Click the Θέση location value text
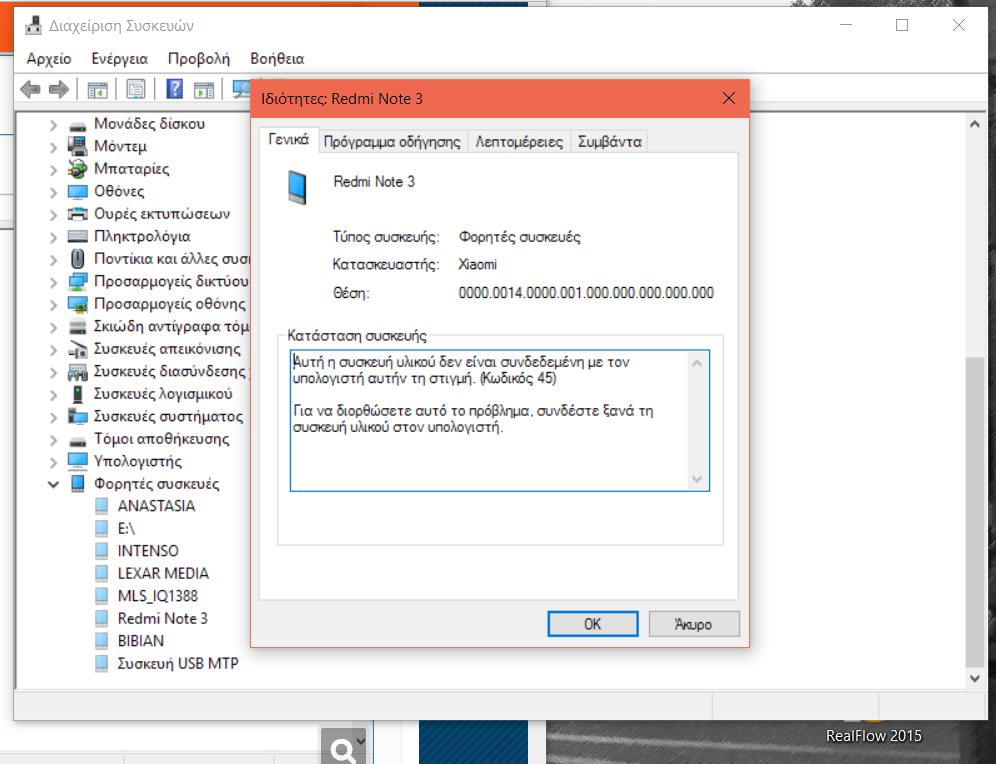This screenshot has width=996, height=764. [x=586, y=293]
